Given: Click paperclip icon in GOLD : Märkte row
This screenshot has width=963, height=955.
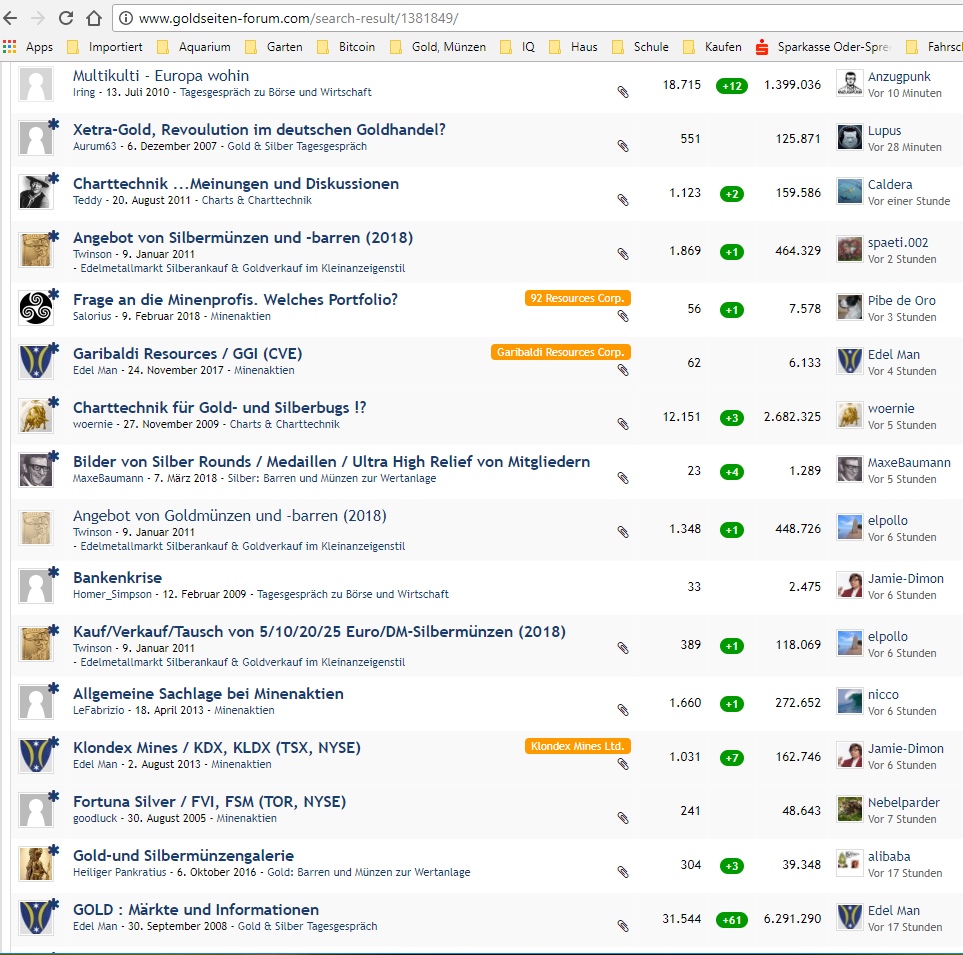Looking at the screenshot, I should 623,926.
